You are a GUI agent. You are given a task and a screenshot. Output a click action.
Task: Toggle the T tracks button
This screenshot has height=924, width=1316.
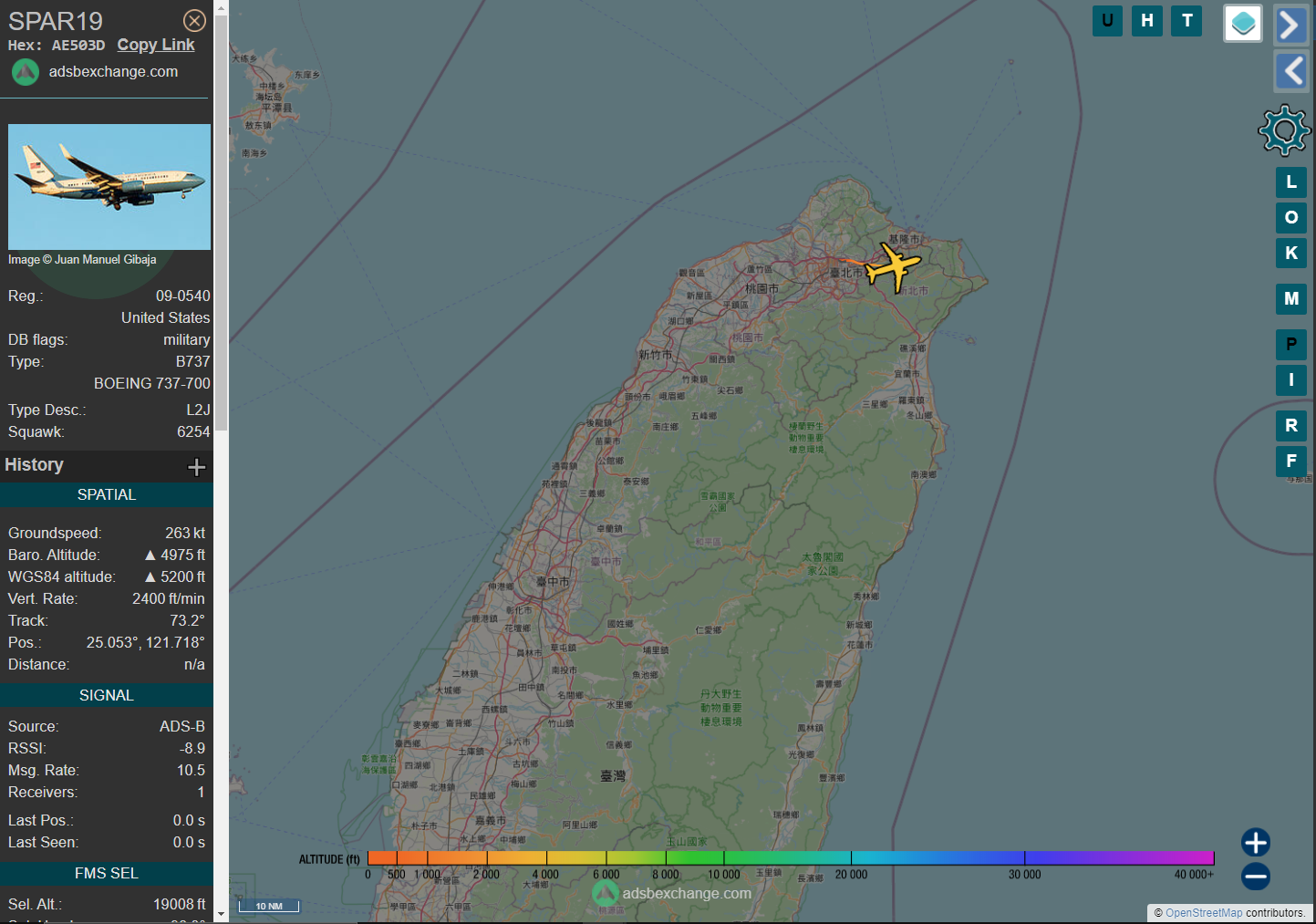1186,21
